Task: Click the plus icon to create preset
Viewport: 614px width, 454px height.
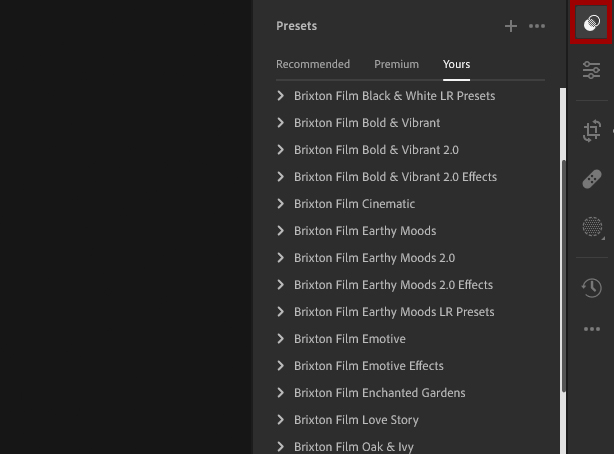Action: [x=511, y=26]
